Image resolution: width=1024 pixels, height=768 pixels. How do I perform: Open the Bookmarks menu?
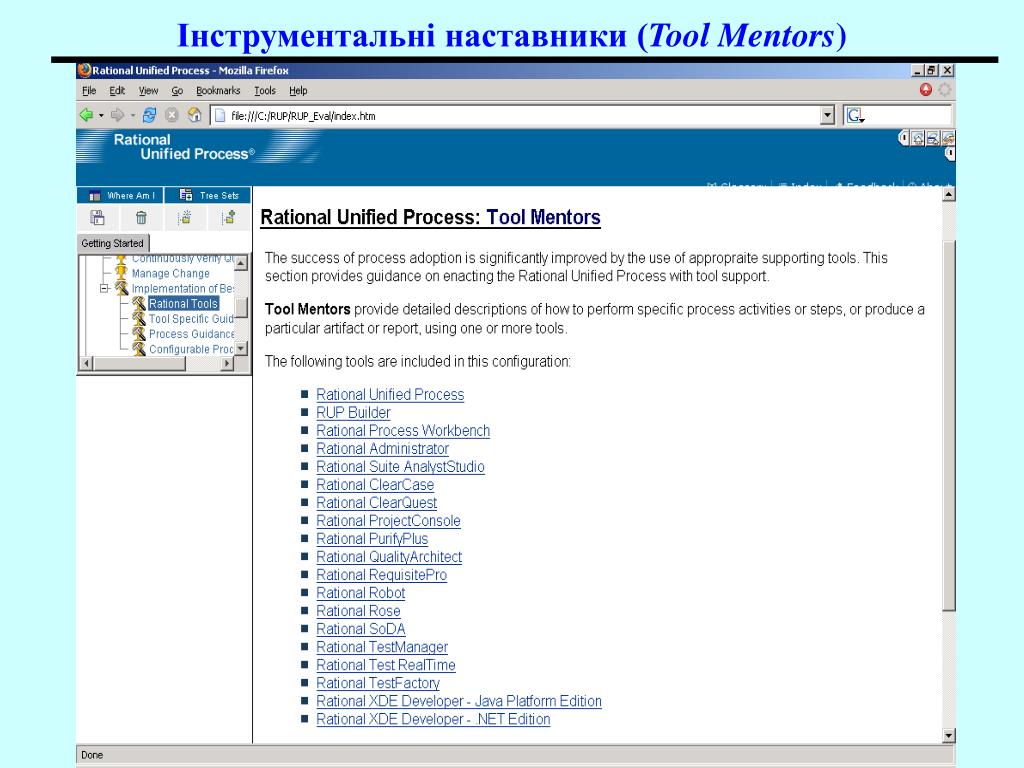click(218, 91)
